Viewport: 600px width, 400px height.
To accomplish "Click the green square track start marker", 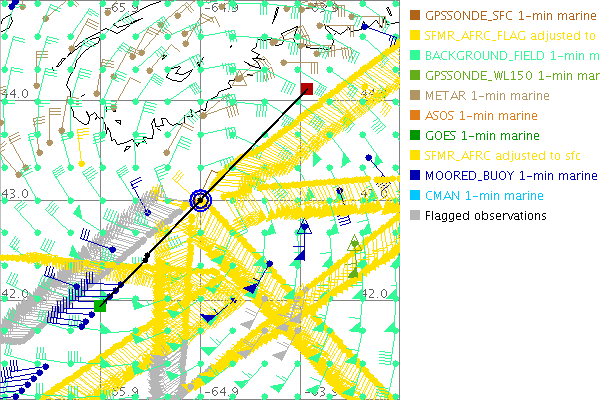I will tap(99, 305).
